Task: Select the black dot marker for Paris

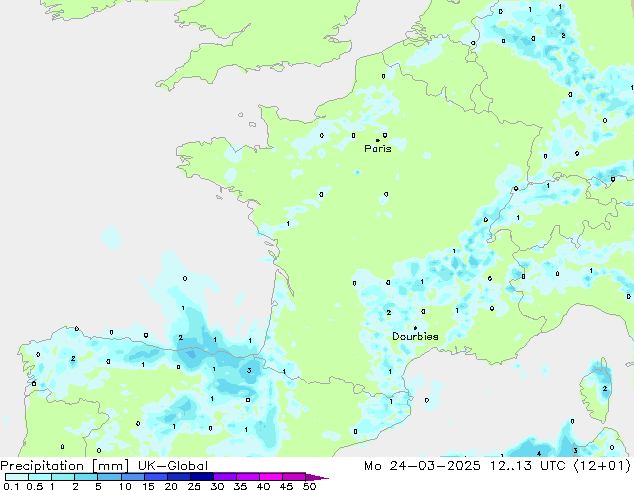Action: pos(378,141)
